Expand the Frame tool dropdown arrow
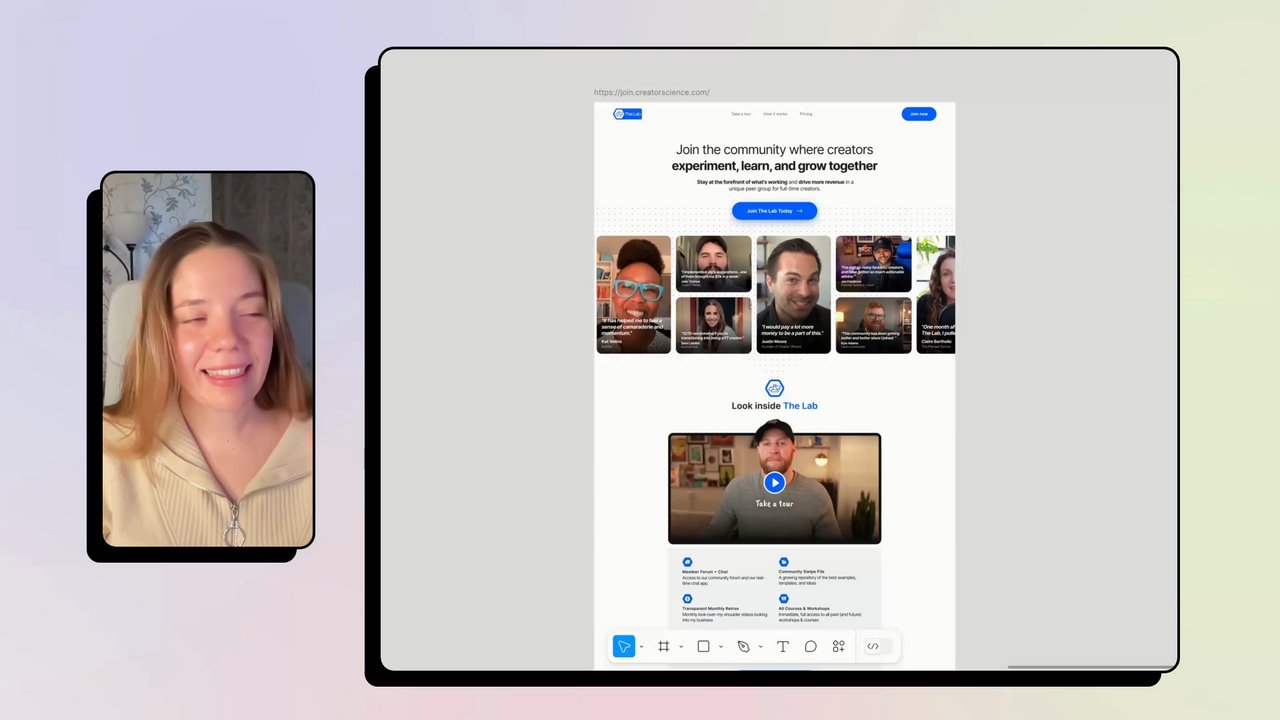The width and height of the screenshot is (1280, 720). [x=681, y=647]
